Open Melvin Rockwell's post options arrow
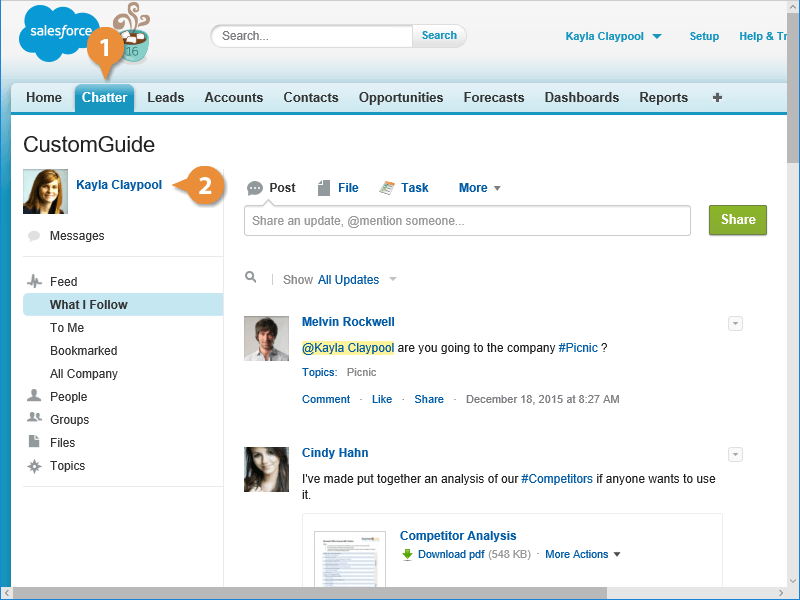 [x=735, y=323]
